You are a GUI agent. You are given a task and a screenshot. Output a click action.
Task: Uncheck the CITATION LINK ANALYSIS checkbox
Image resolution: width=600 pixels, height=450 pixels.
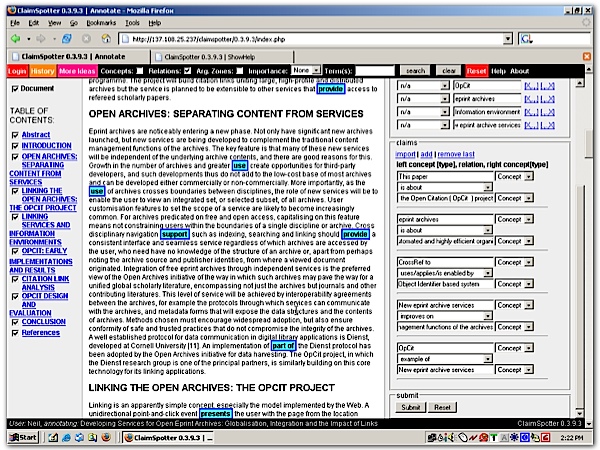tap(15, 279)
